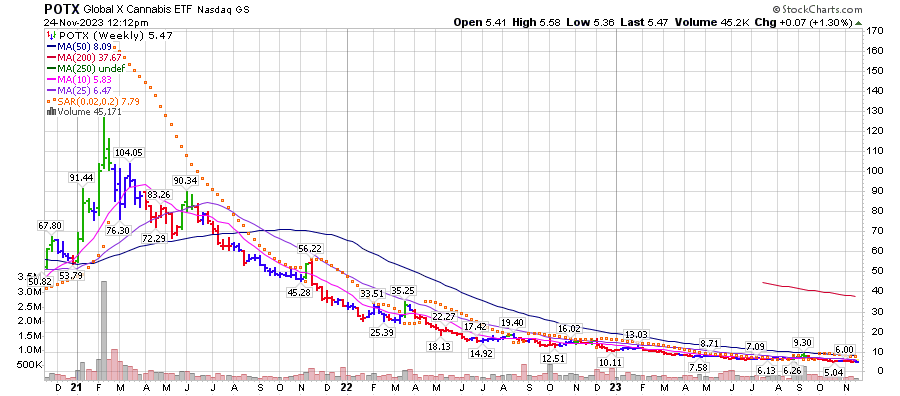Click the red MA(200) line segment in 2023

pos(809,289)
